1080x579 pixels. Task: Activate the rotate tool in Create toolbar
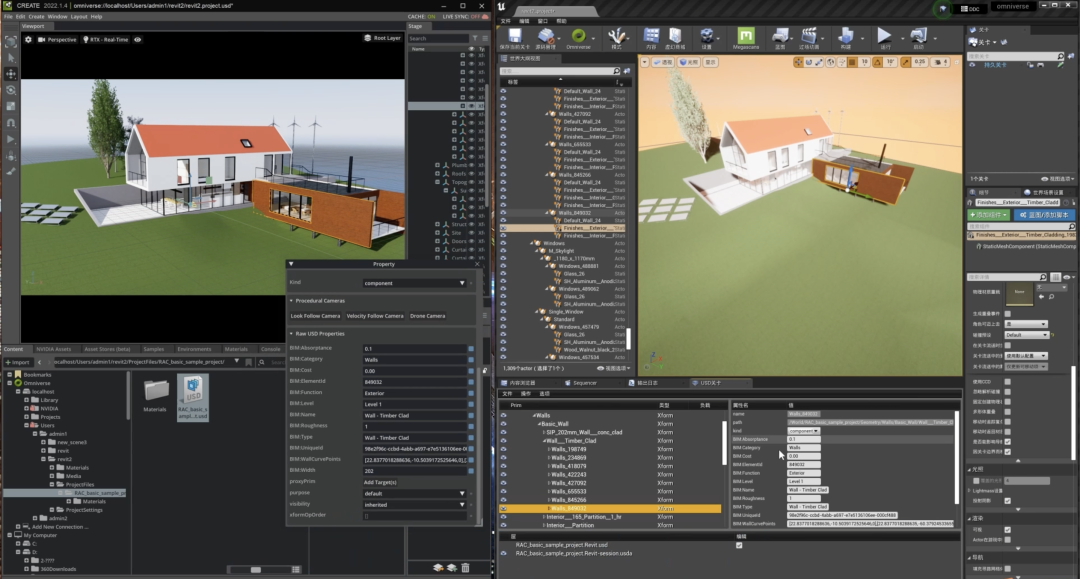click(x=11, y=90)
